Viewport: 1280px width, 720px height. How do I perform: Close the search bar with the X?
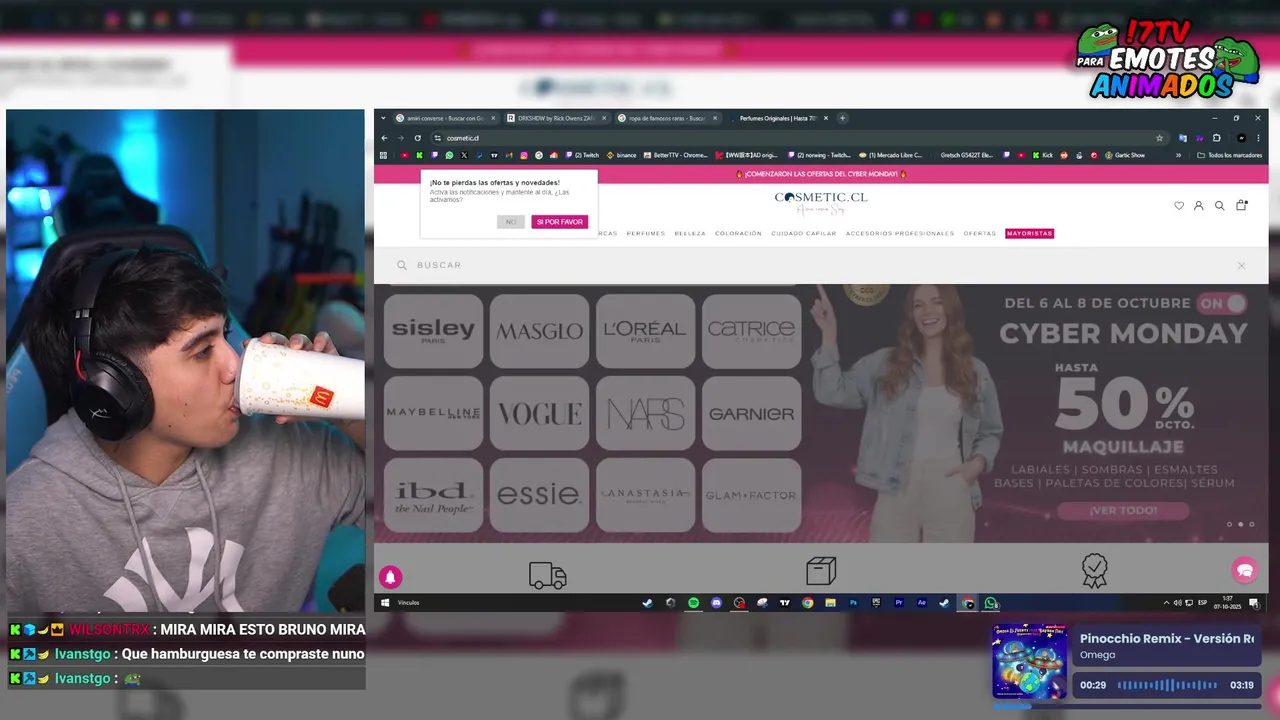(x=1241, y=265)
